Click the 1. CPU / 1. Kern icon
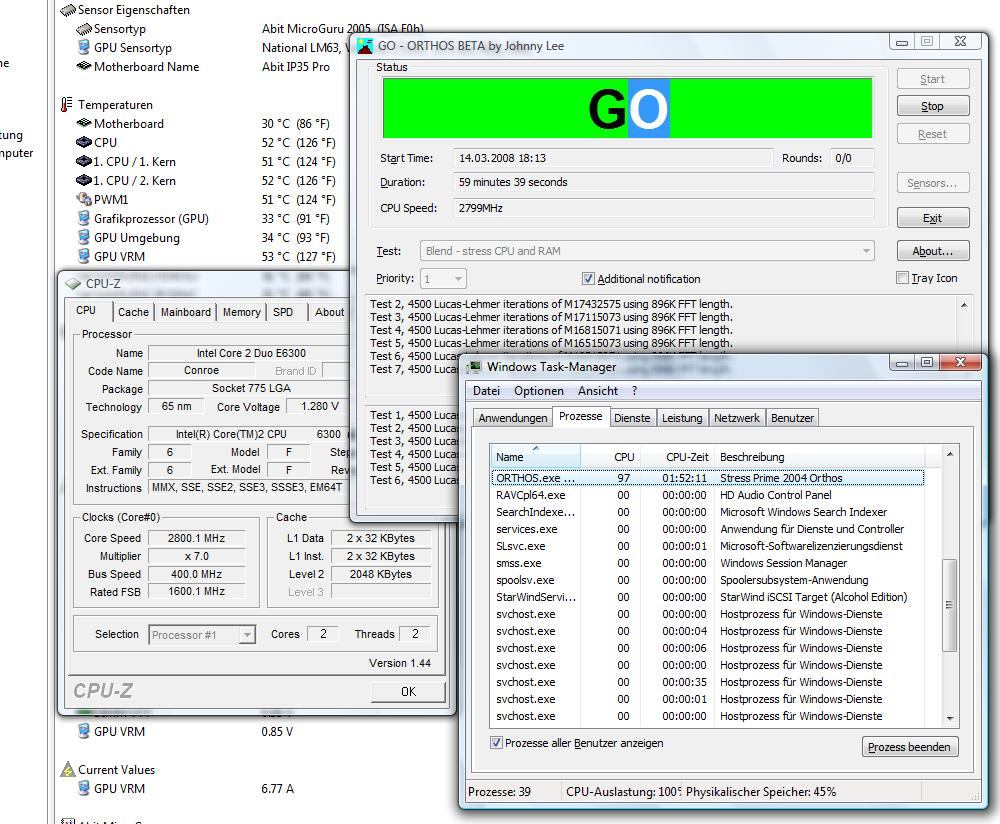The width and height of the screenshot is (1000, 824). pos(84,161)
